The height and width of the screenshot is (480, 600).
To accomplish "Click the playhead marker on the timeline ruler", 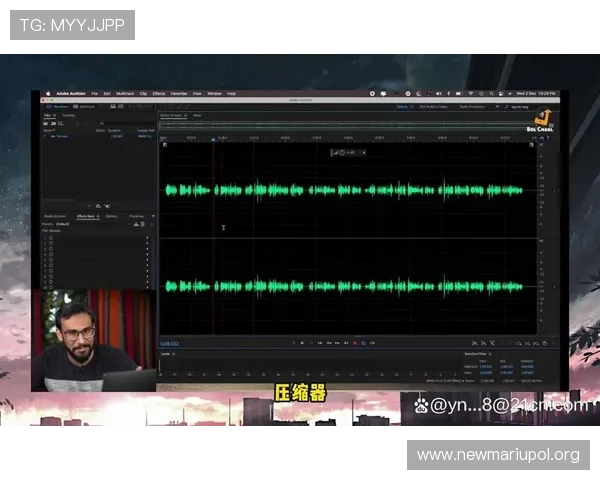I will point(213,138).
